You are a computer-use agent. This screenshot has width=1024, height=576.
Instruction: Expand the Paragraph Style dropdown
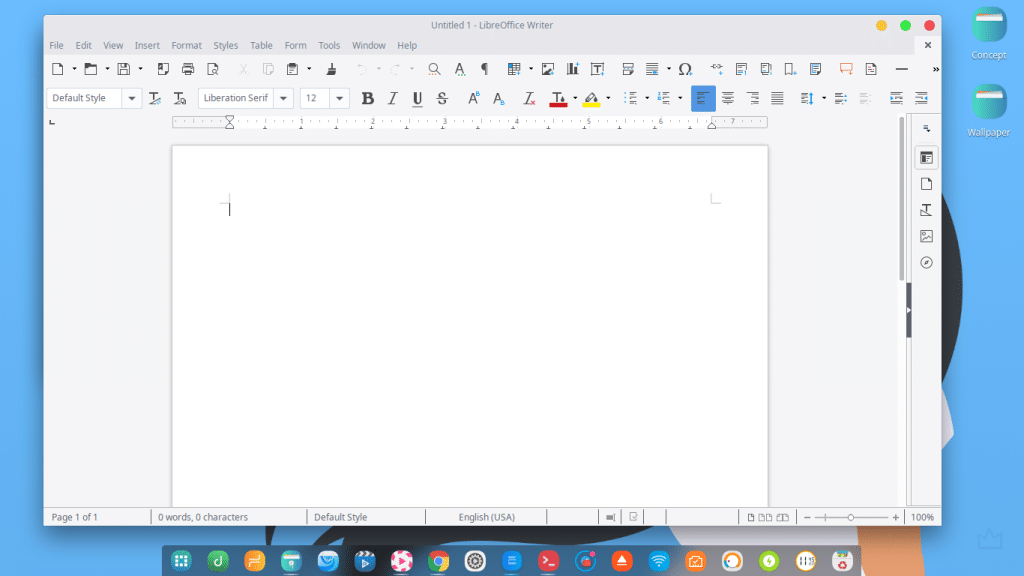tap(131, 99)
